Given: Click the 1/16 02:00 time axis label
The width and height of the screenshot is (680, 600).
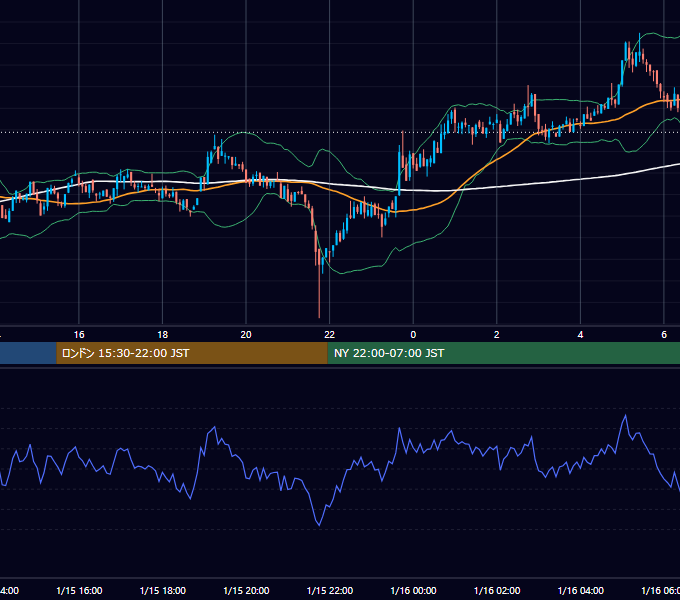Looking at the screenshot, I should click(497, 590).
